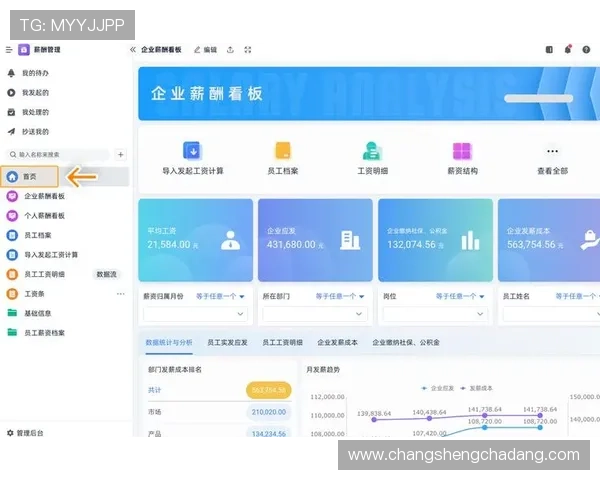Click the 企业发薪成本 stat card
Screen dimensions: 600x480
(549, 240)
